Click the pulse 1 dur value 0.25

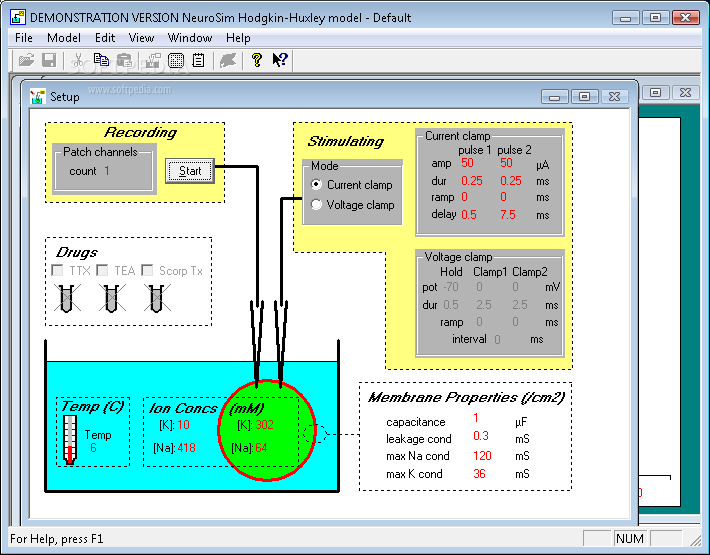coord(472,181)
